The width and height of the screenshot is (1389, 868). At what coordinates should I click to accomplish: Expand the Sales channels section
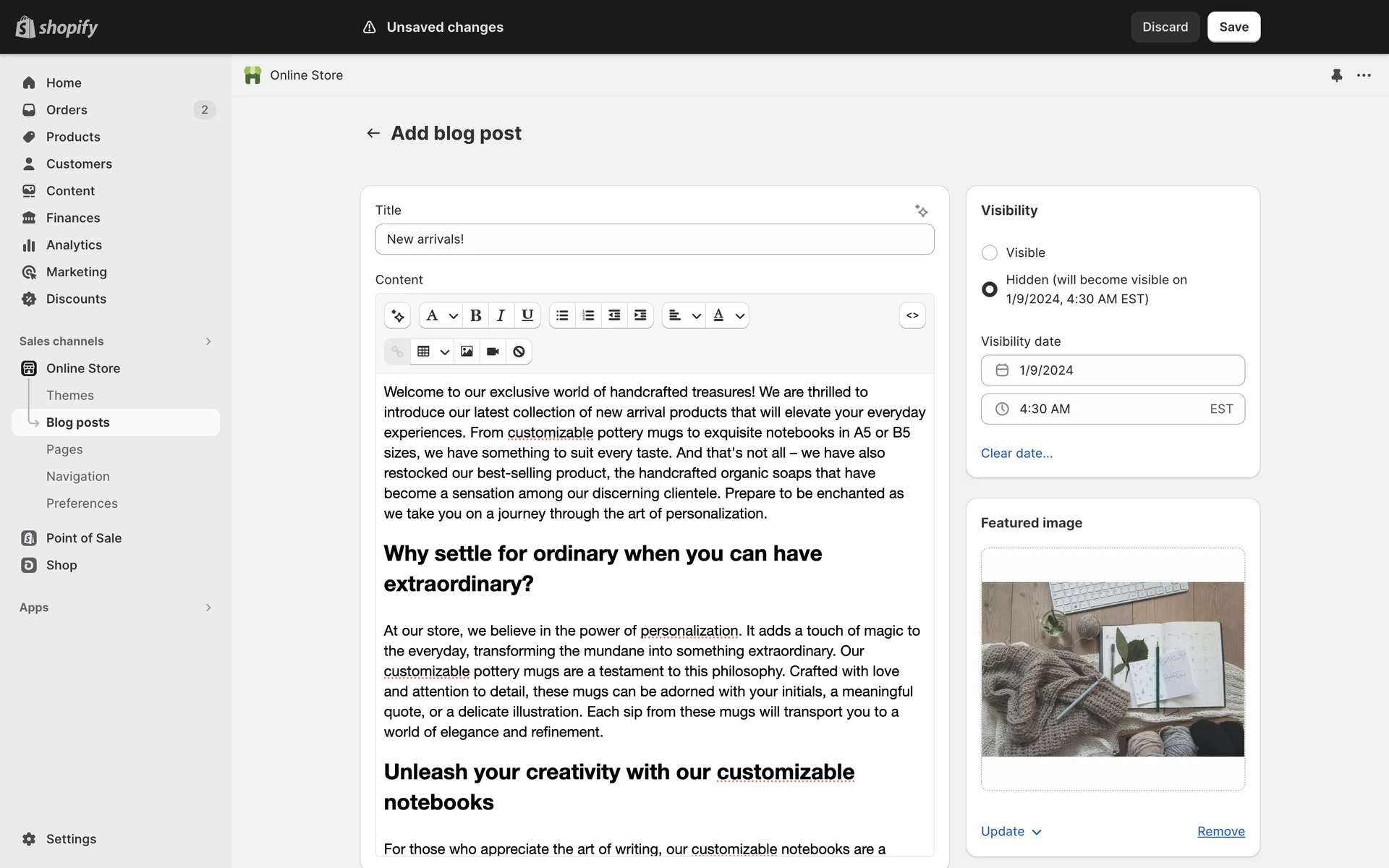(208, 341)
